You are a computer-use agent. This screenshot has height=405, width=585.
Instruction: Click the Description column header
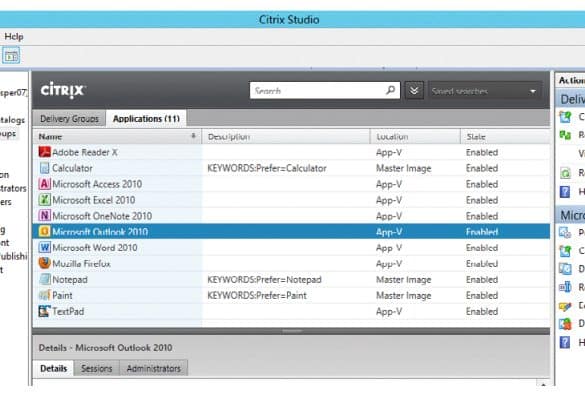(286, 136)
